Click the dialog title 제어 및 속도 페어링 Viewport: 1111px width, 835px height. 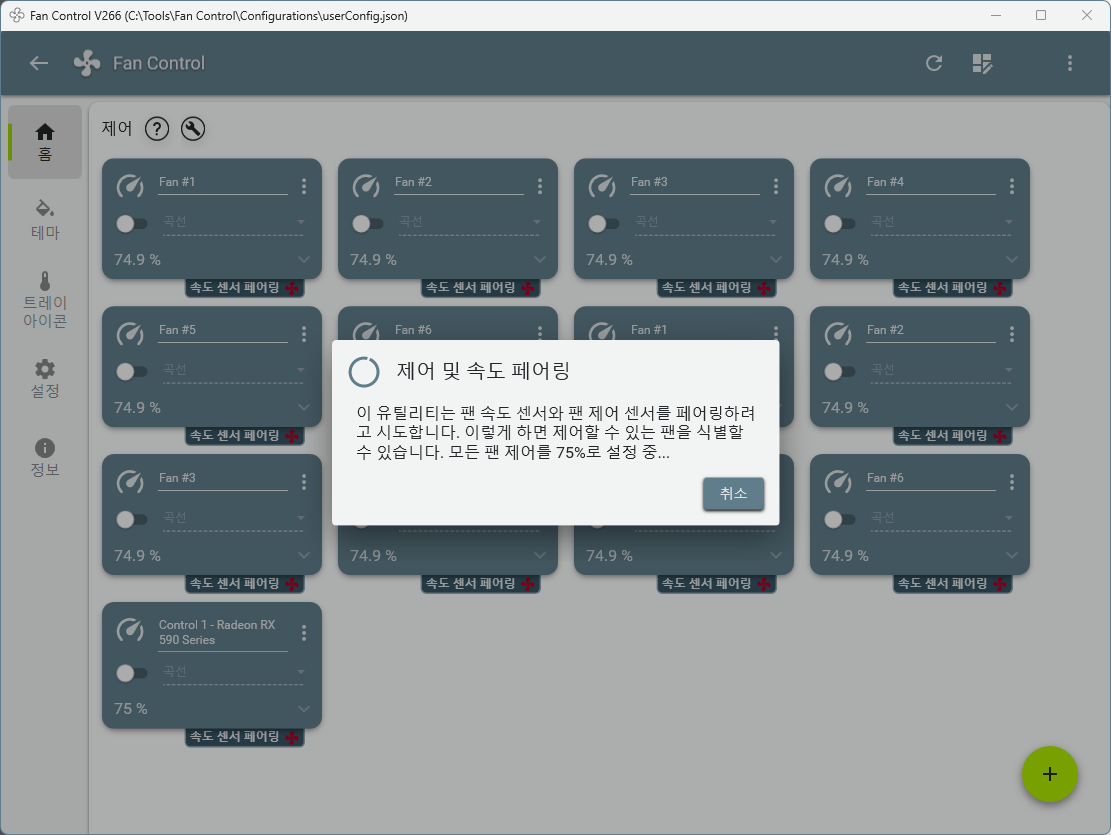point(483,371)
